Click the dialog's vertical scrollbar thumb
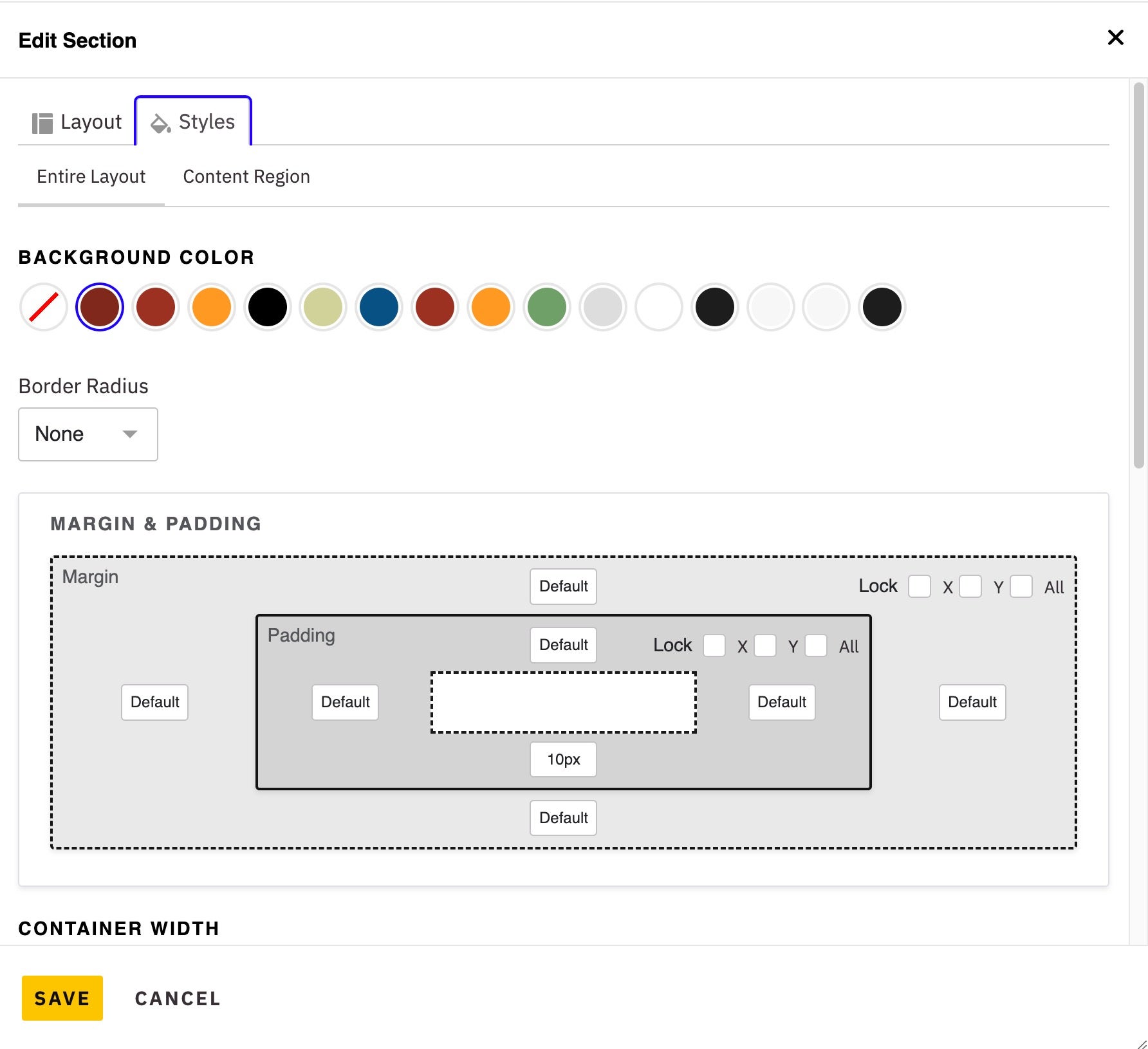The height and width of the screenshot is (1049, 1148). click(1139, 275)
